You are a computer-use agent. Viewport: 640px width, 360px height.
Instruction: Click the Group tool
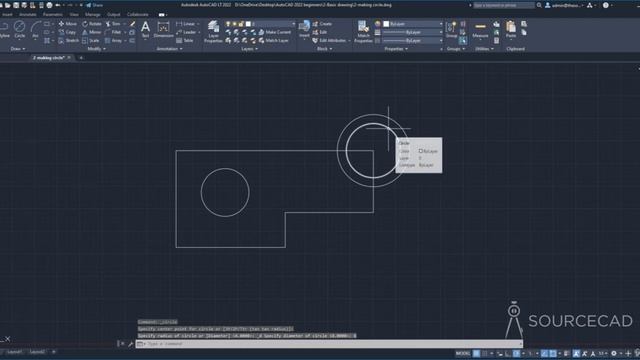pos(451,29)
